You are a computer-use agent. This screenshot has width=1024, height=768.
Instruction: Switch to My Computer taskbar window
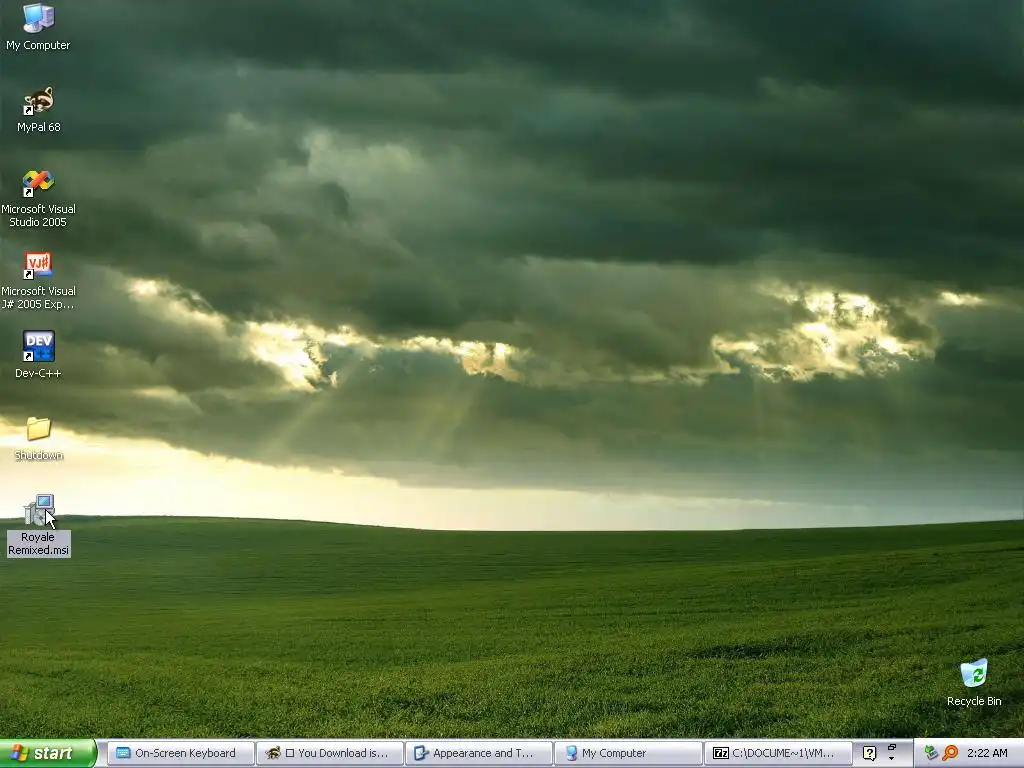tap(627, 753)
